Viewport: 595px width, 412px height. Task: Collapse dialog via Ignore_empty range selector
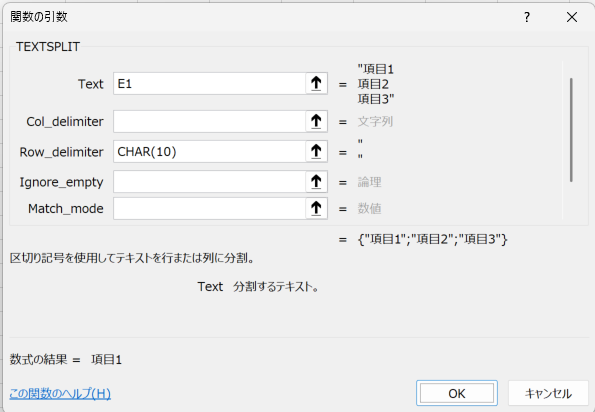point(316,182)
